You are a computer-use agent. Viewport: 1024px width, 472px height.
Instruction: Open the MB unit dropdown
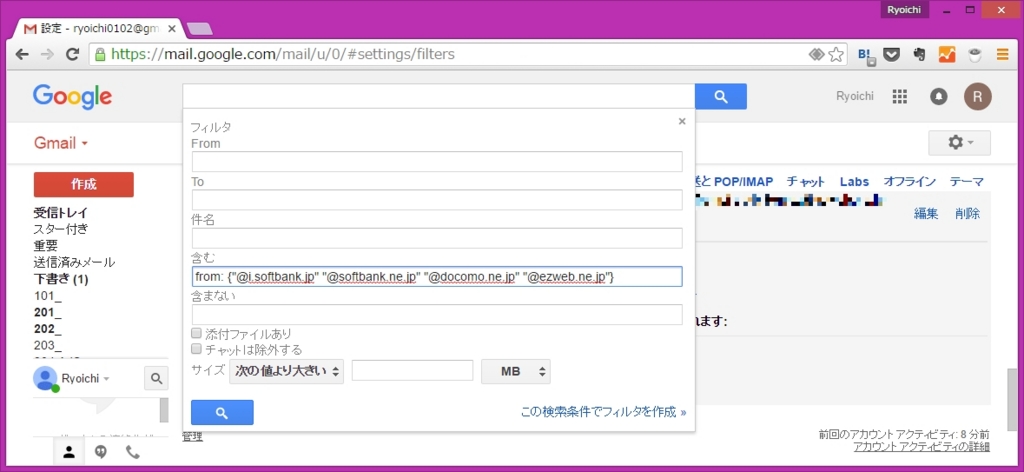tap(516, 371)
